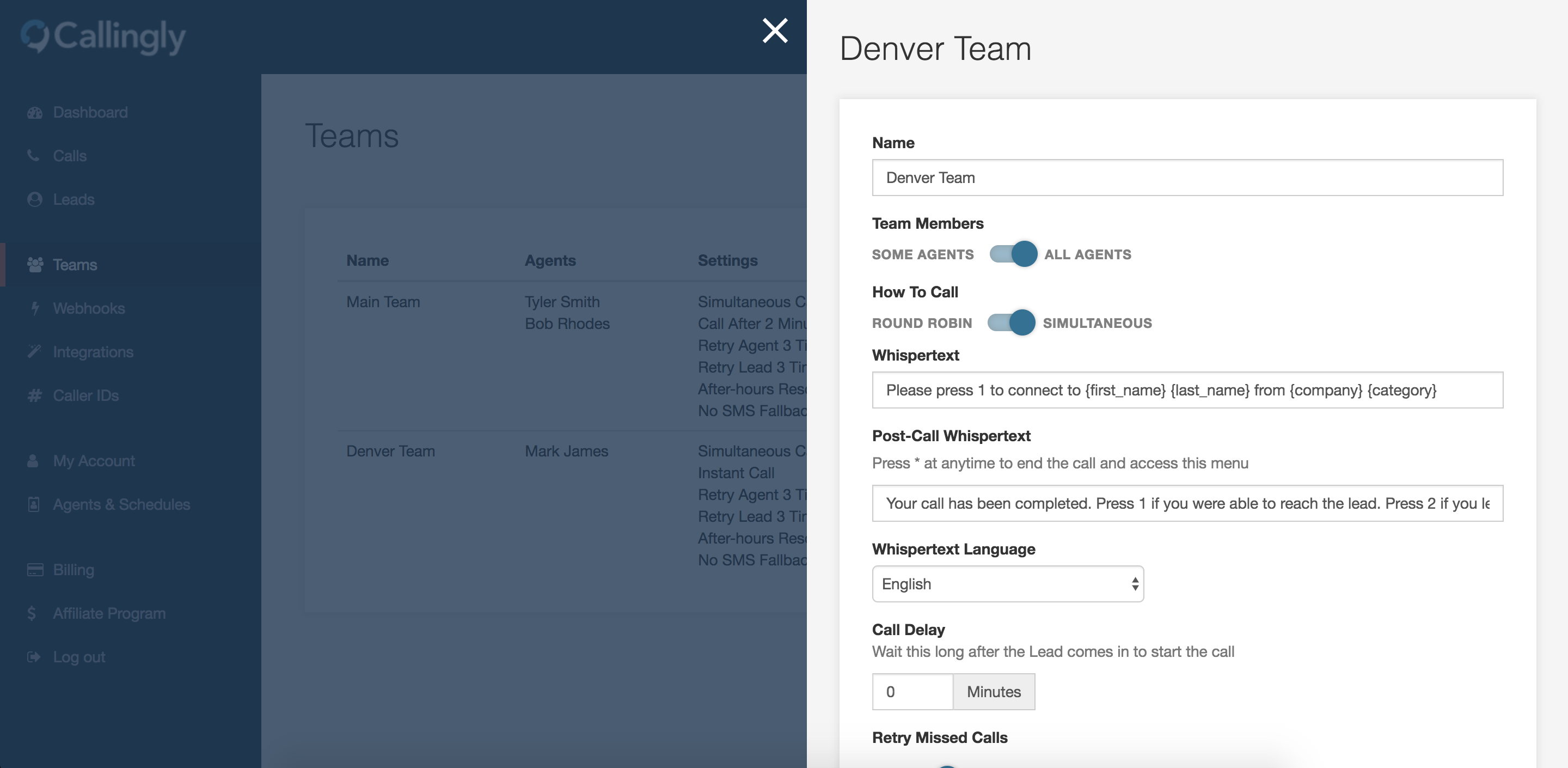Click the Call Delay minutes field
This screenshot has height=768, width=1568.
click(x=912, y=691)
